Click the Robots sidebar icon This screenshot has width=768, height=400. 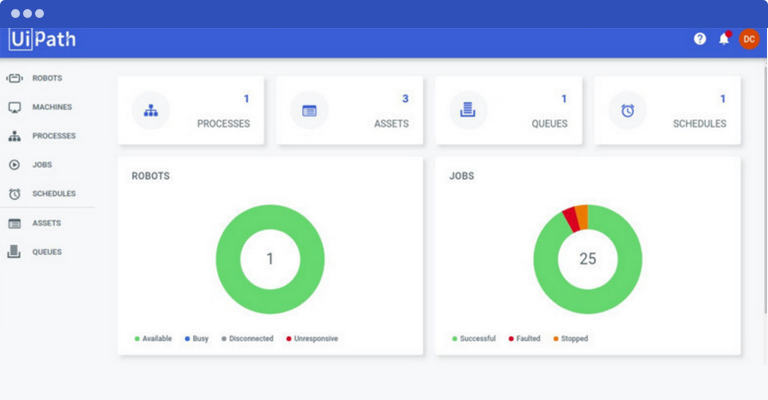15,78
